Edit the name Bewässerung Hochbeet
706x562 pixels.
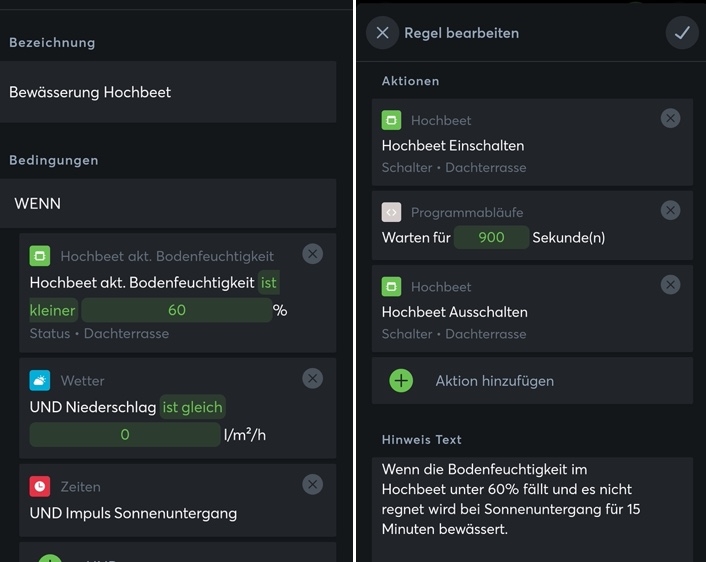168,92
